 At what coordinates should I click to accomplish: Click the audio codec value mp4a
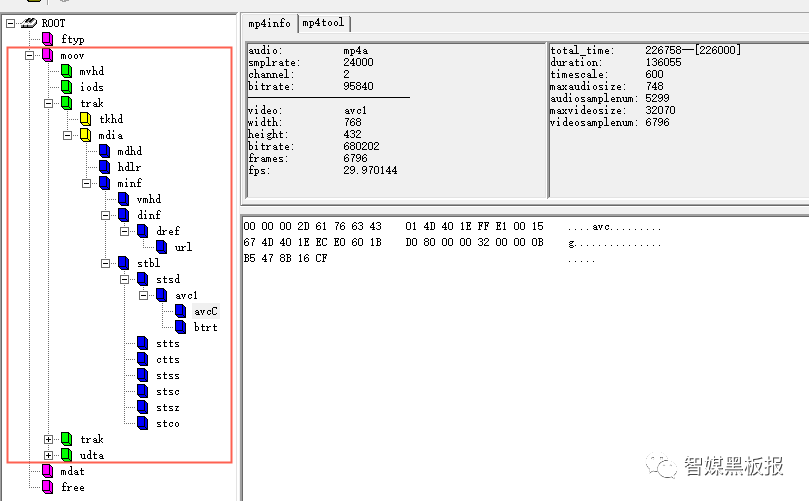[x=356, y=51]
